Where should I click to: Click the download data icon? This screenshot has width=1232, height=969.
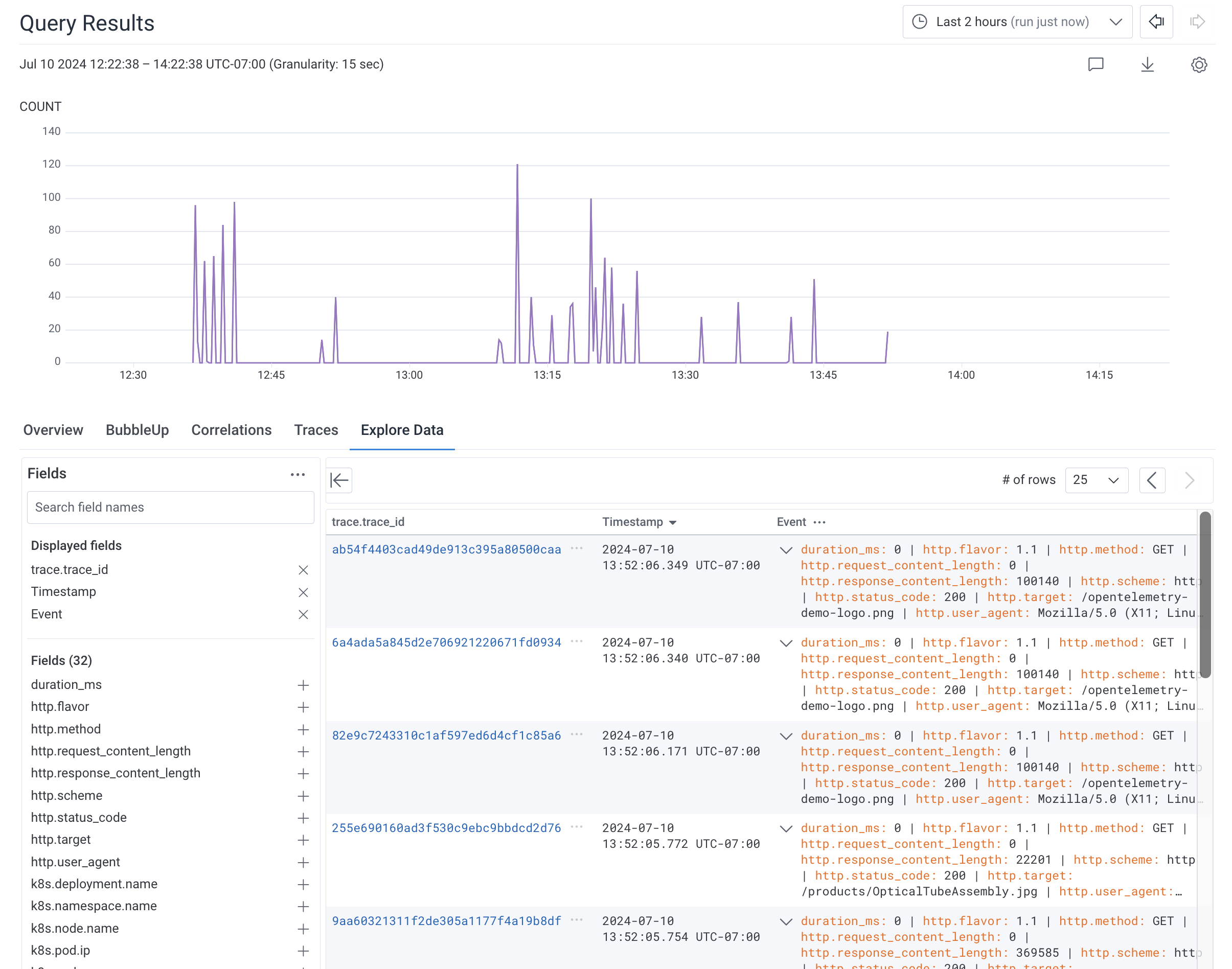click(1148, 64)
